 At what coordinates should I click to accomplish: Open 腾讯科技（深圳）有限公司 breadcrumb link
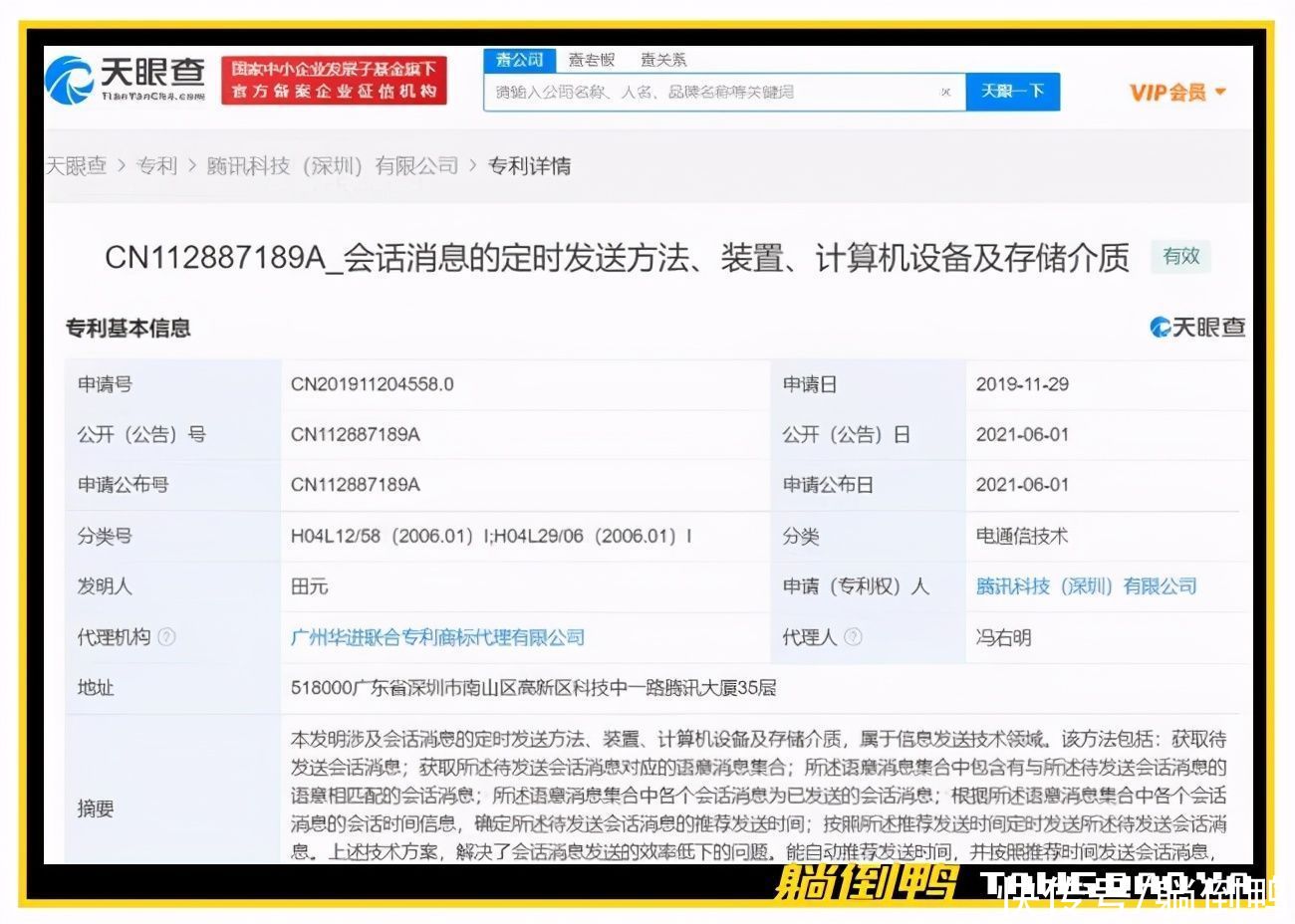333,166
